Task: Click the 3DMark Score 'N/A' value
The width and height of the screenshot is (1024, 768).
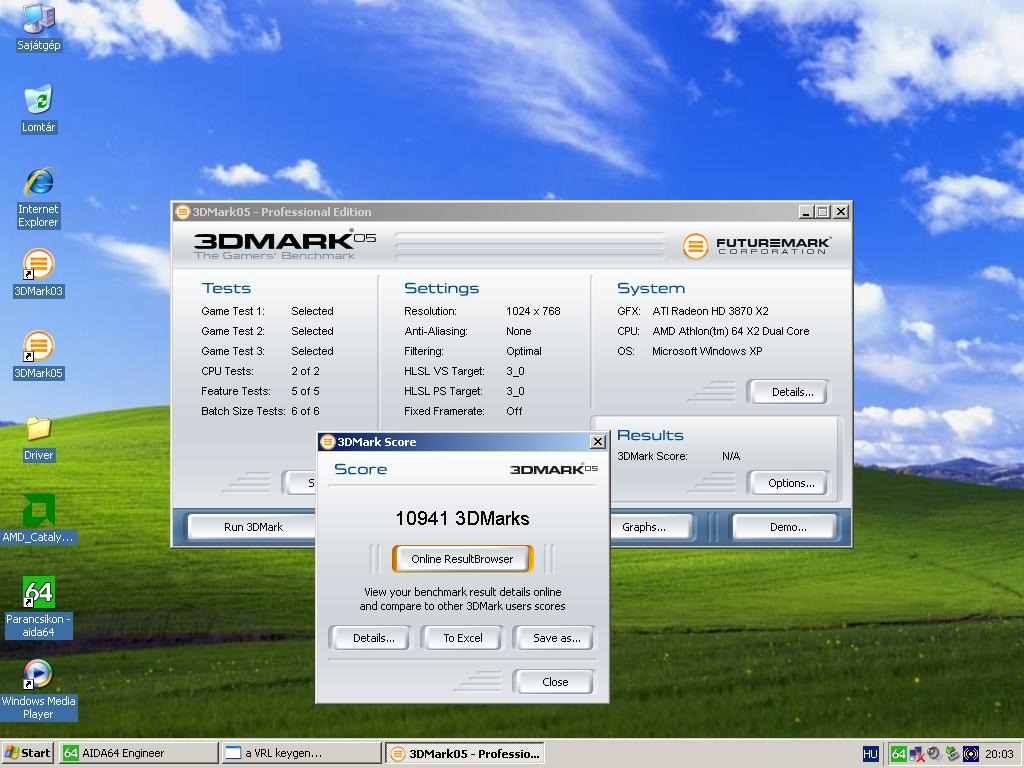Action: (x=731, y=456)
